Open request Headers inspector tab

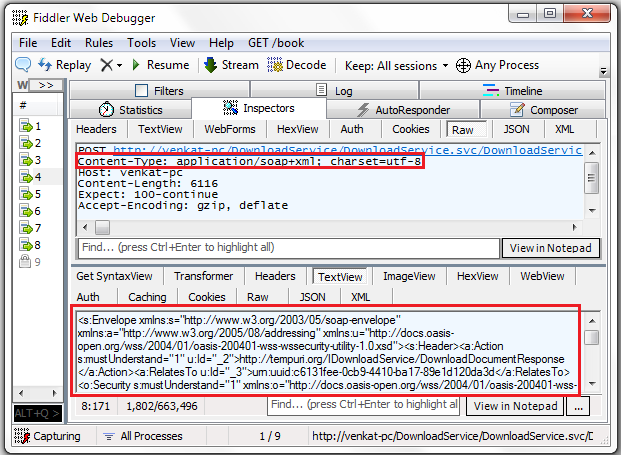click(x=96, y=129)
